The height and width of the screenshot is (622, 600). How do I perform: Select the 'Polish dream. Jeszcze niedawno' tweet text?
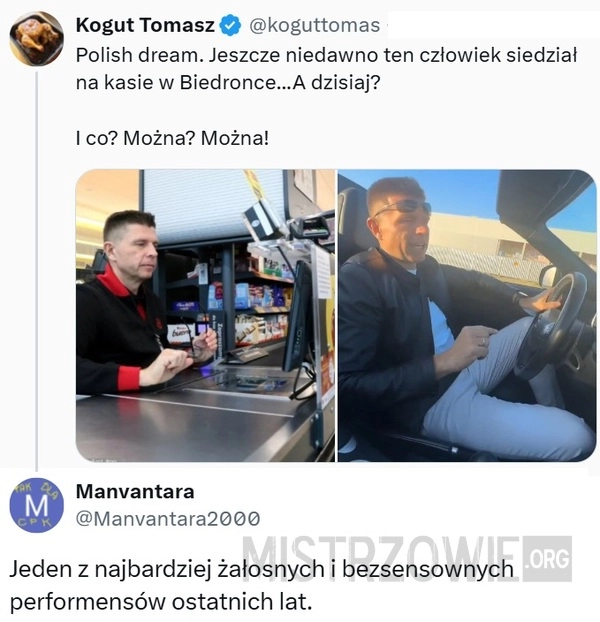pos(326,55)
